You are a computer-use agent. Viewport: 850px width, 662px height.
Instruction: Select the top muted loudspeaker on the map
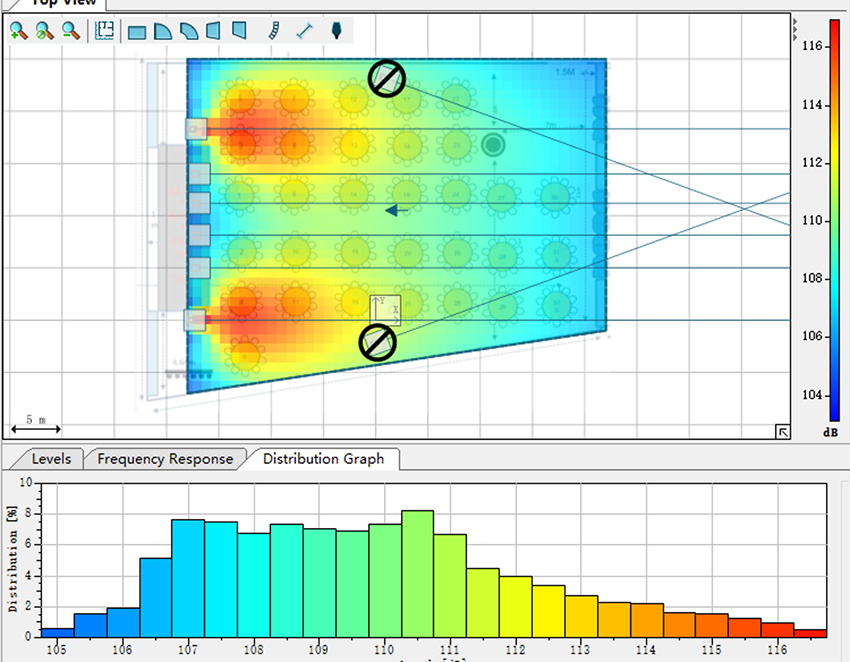386,78
